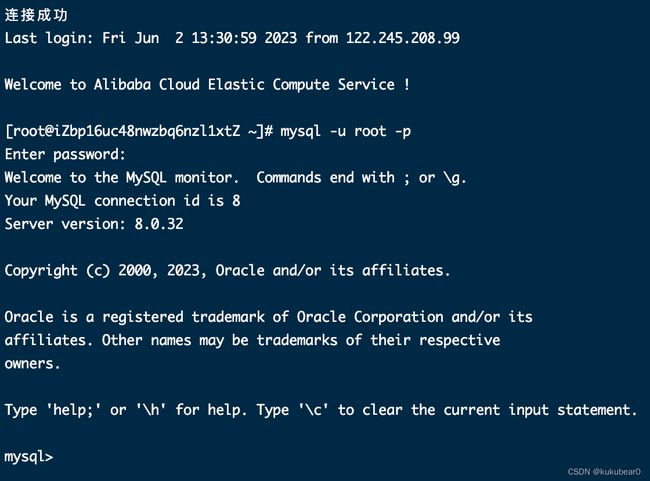650x481 pixels.
Task: Click the Enter password: line
Action: click(65, 155)
